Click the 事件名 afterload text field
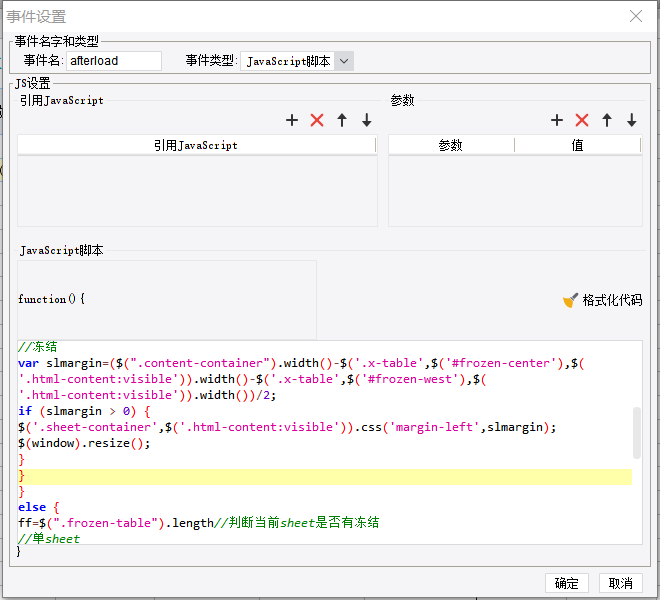 pos(114,61)
